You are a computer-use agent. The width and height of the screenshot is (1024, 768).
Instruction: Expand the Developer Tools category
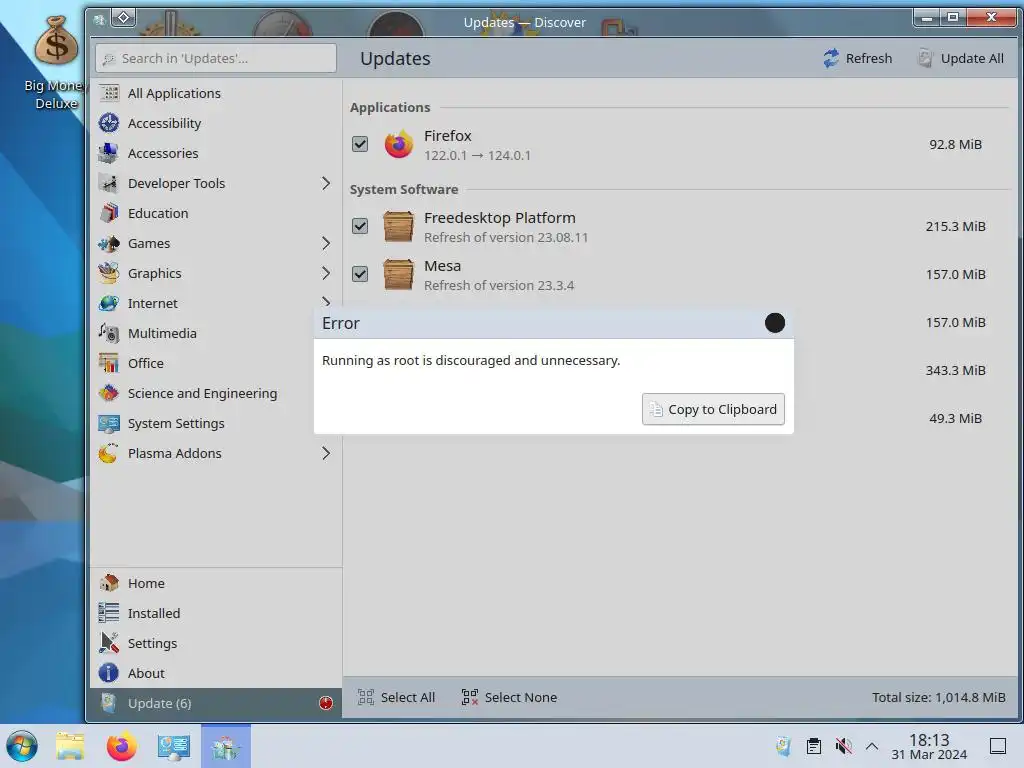coord(326,184)
